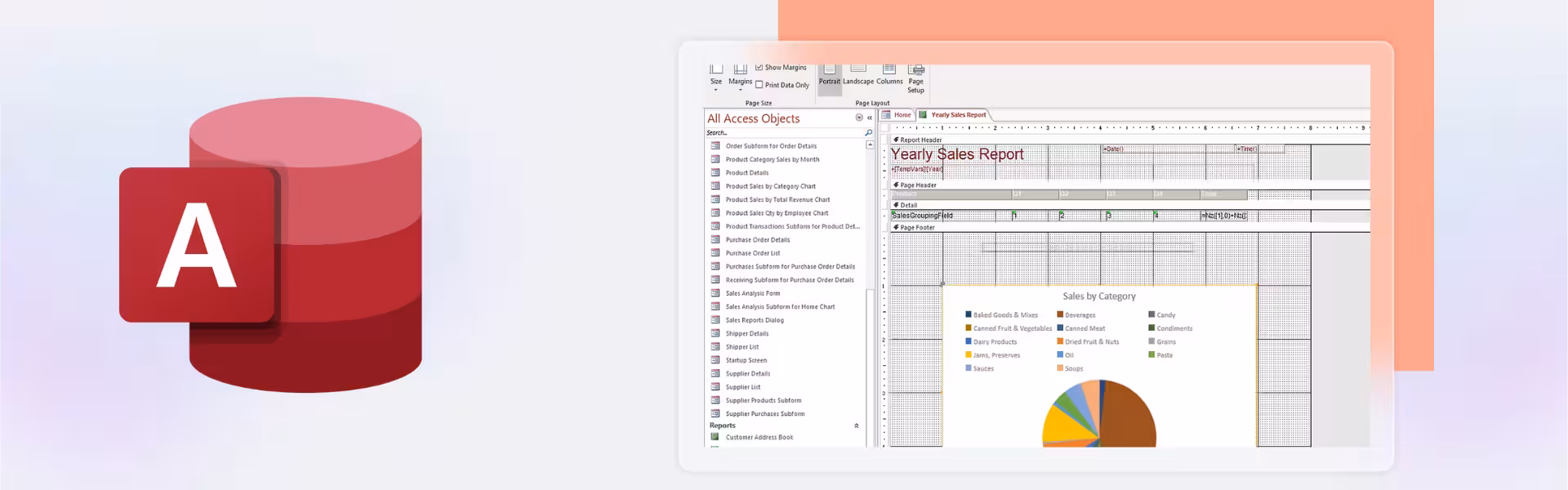1568x490 pixels.
Task: Switch to Landscape orientation
Action: 857,76
